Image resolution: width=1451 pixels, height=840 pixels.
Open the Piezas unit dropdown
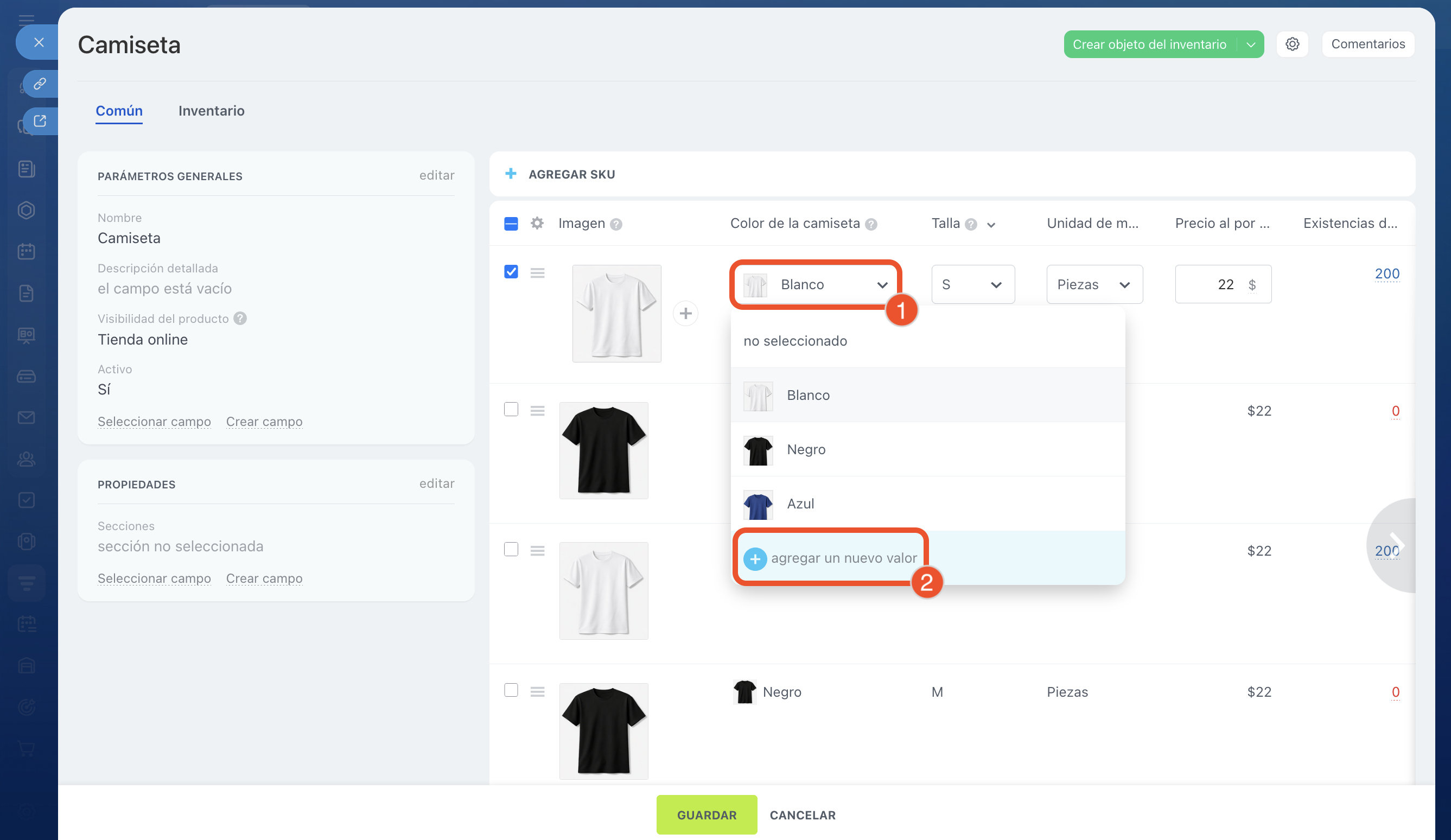(x=1094, y=285)
